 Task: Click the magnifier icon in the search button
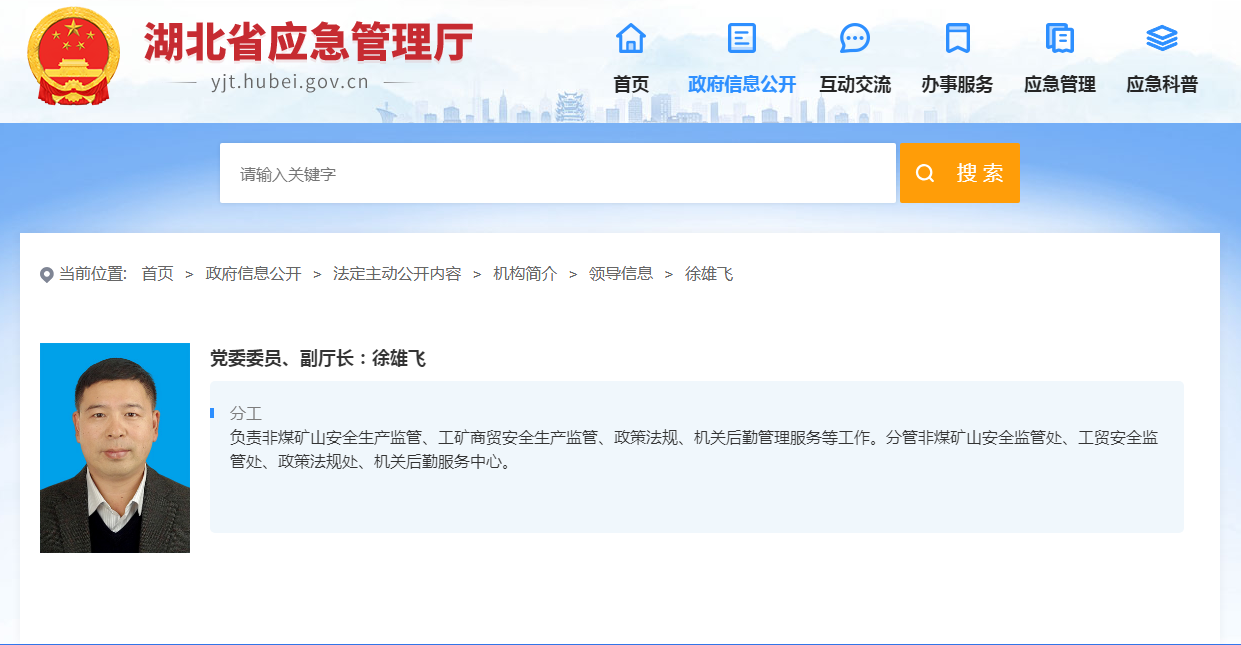point(923,173)
